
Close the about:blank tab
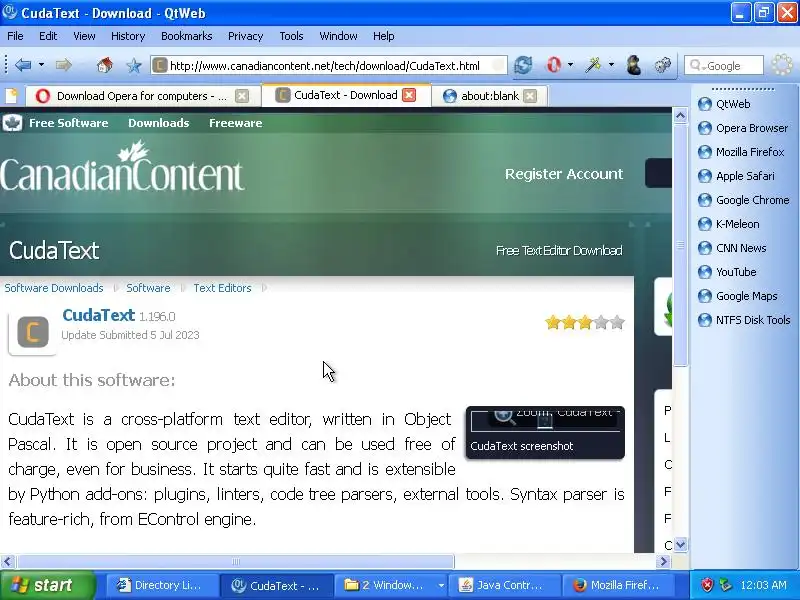[x=530, y=96]
